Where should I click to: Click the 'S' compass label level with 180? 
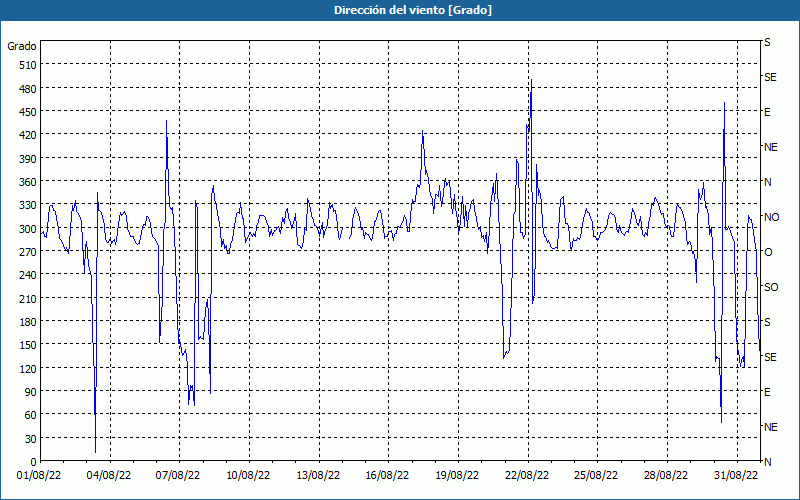pyautogui.click(x=767, y=322)
